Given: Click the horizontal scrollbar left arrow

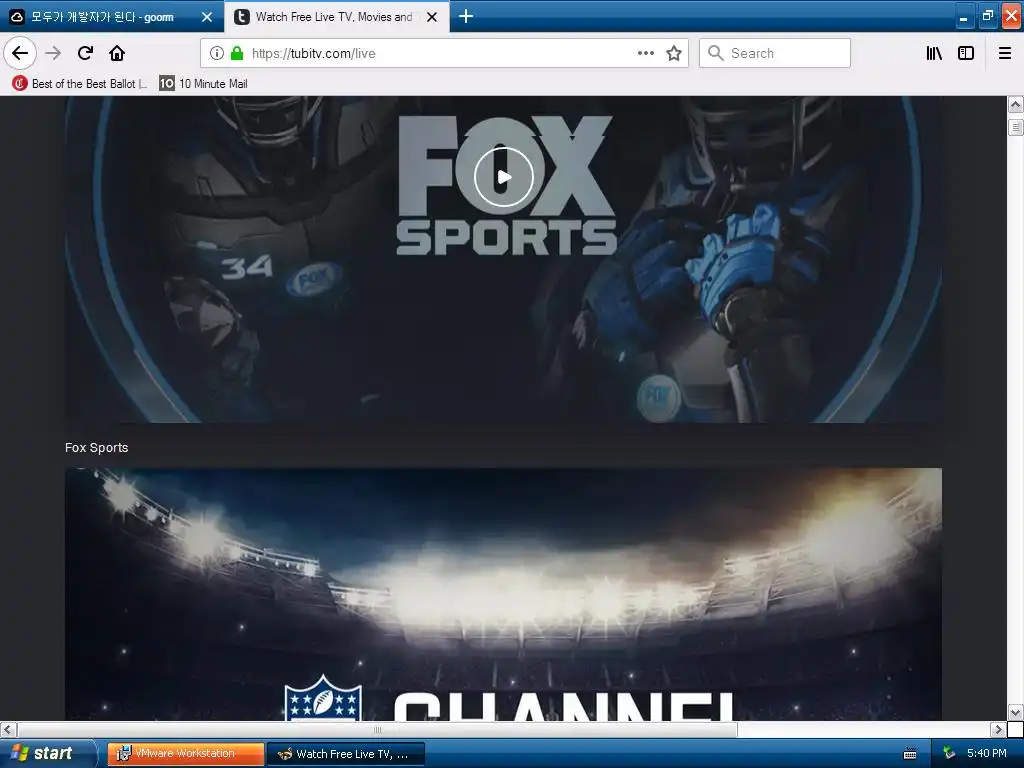Looking at the screenshot, I should click(7, 729).
